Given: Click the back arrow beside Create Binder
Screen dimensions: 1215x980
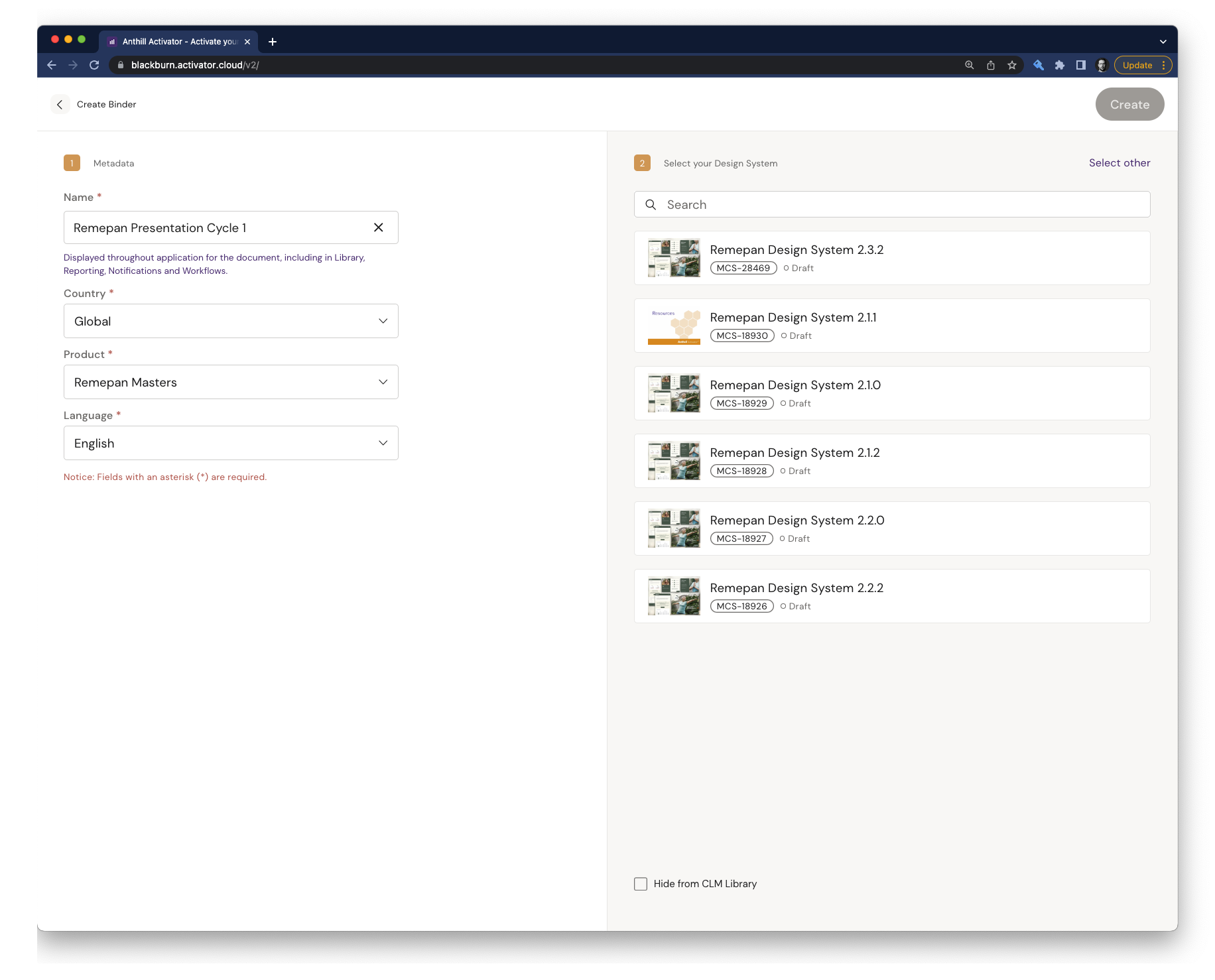Looking at the screenshot, I should 60,105.
